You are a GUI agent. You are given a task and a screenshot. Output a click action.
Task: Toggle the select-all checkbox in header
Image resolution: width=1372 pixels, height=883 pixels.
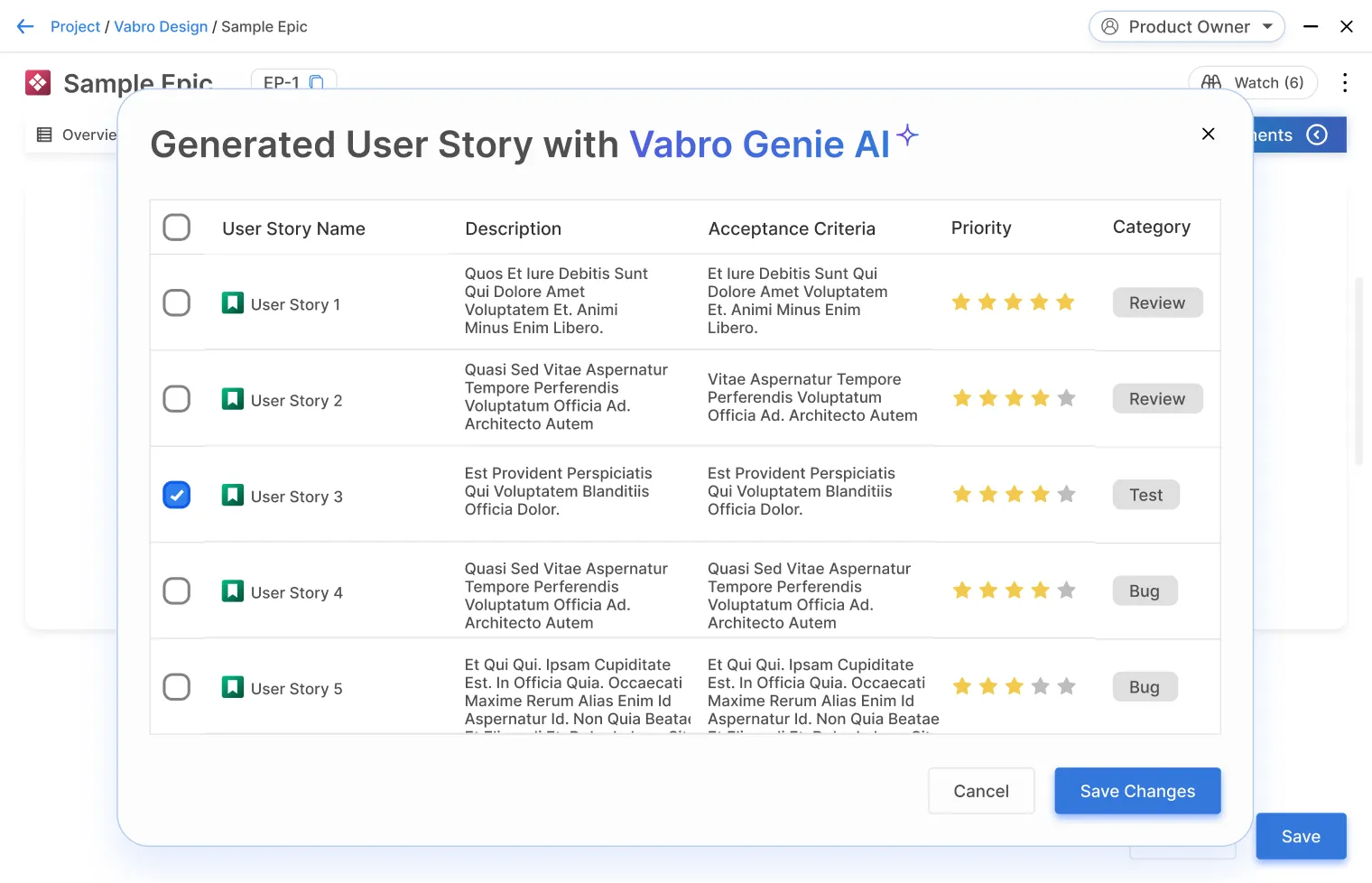point(177,228)
